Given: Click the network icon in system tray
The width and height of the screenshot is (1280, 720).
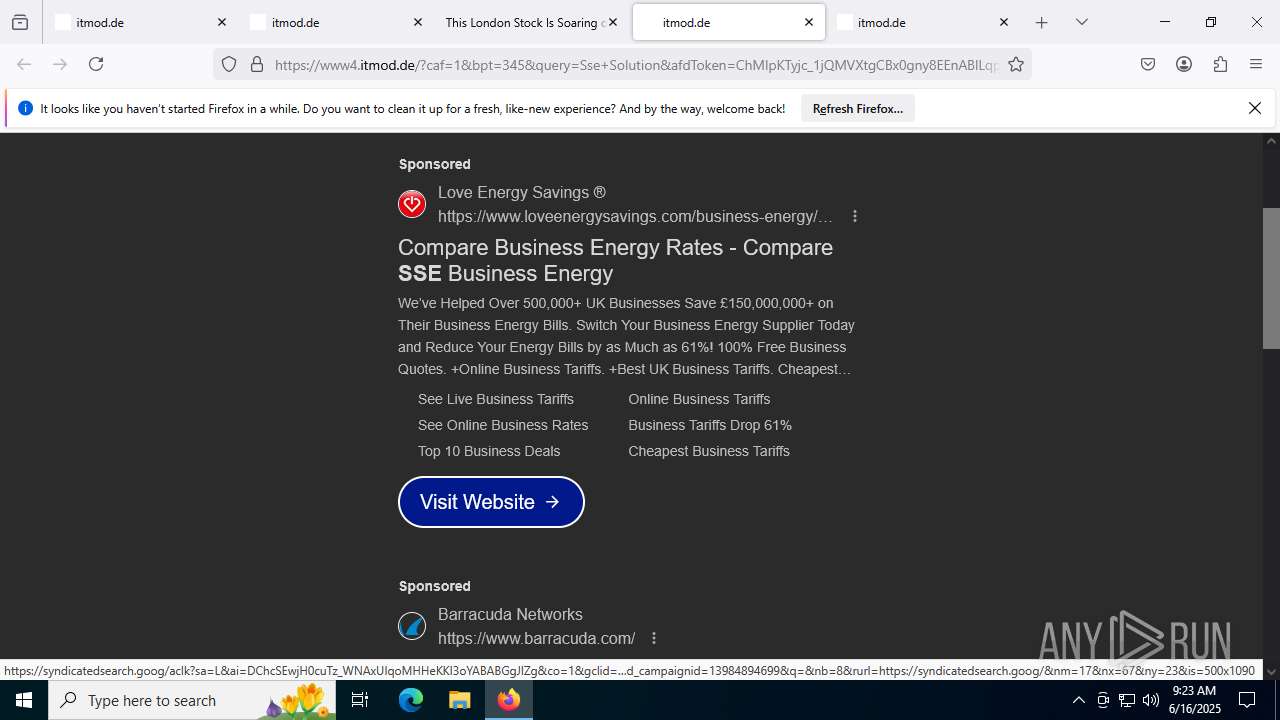Looking at the screenshot, I should 1127,700.
